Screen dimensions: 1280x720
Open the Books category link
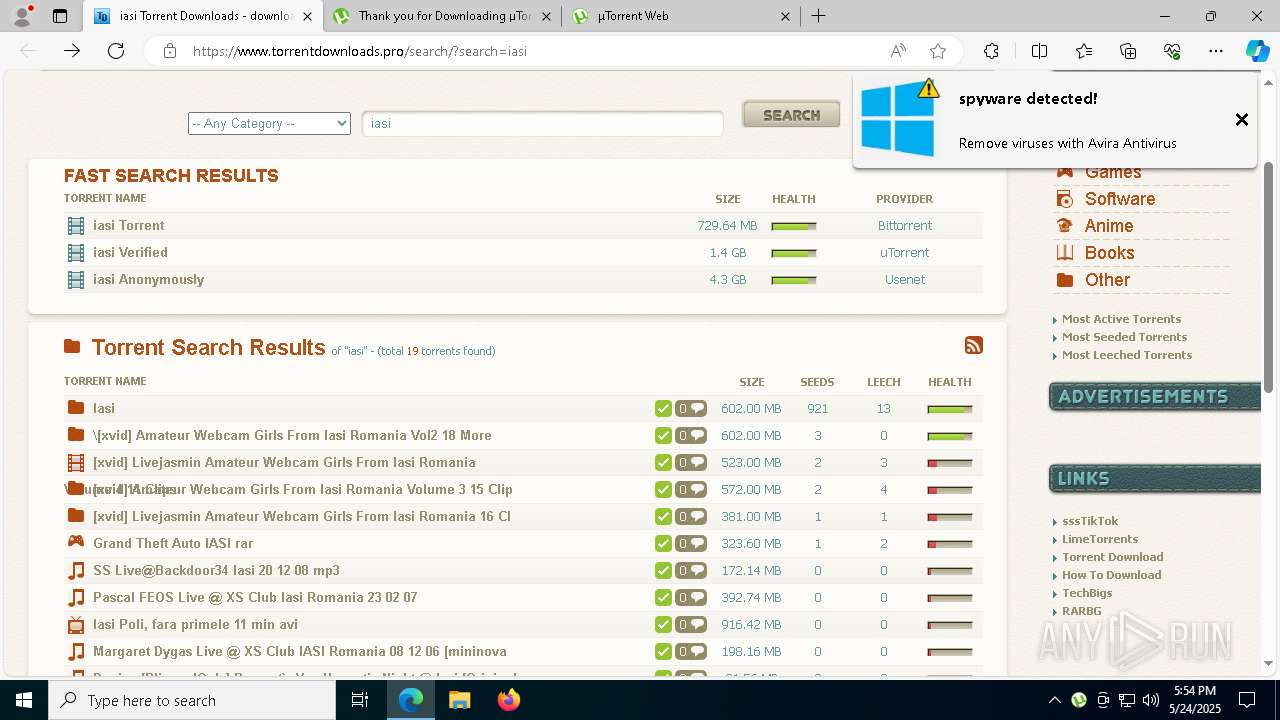(1109, 253)
